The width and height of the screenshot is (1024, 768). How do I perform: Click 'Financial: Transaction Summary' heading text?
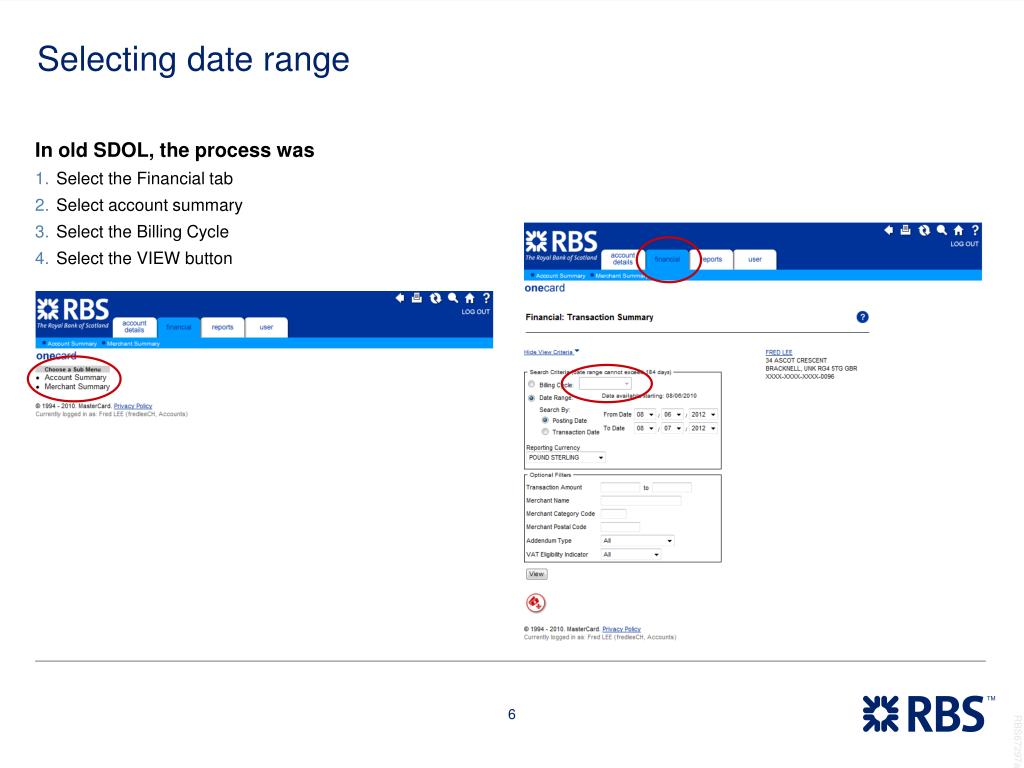[x=589, y=317]
